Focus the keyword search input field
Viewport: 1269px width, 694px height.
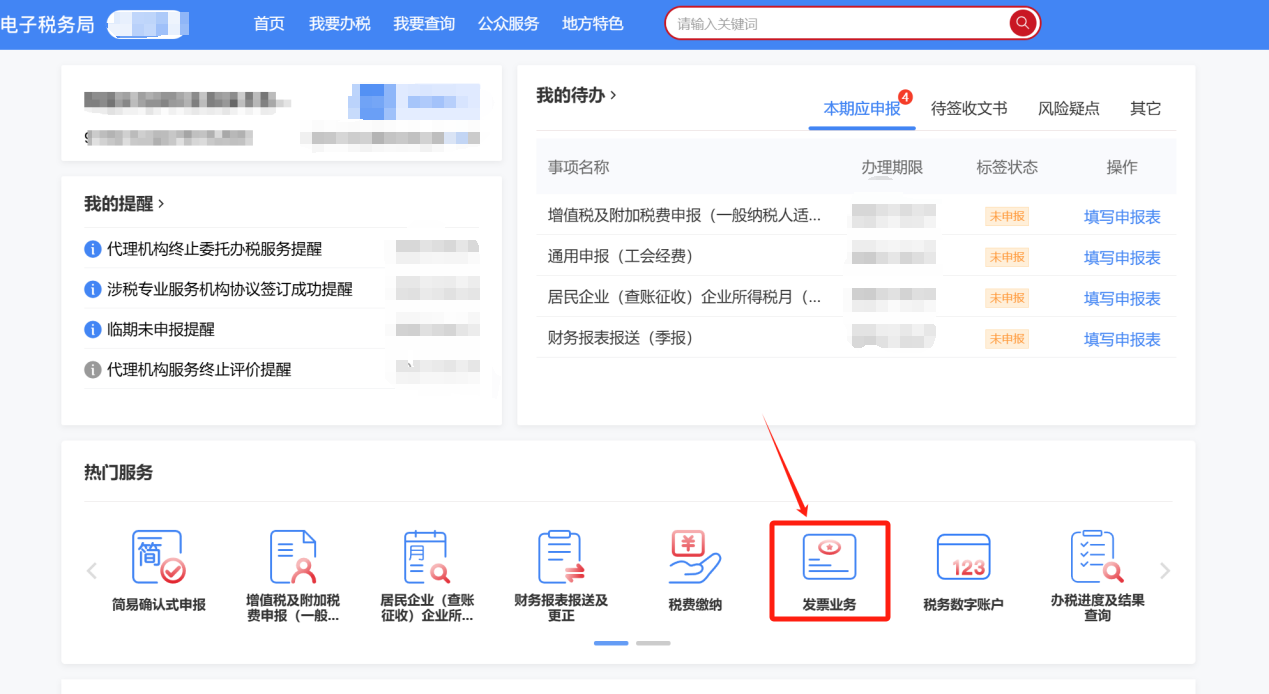(840, 23)
